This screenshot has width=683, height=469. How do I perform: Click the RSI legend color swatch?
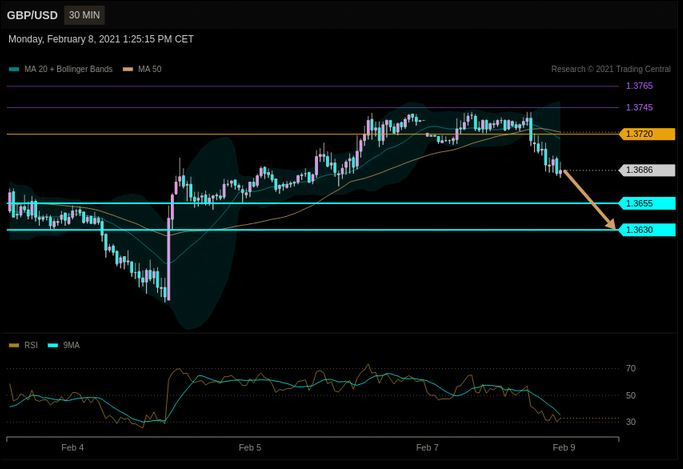[x=14, y=345]
